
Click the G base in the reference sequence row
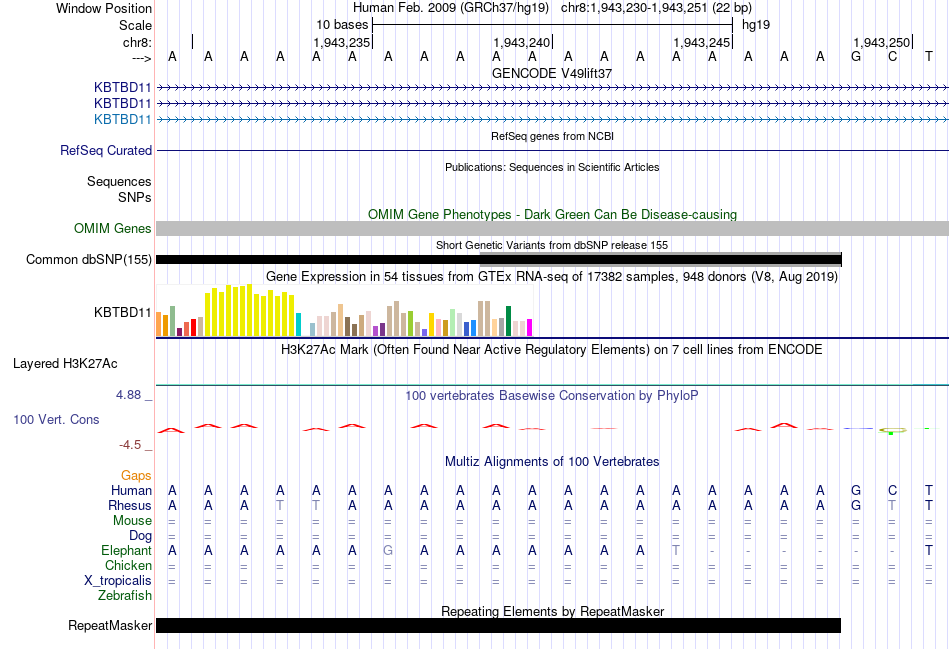tap(856, 57)
